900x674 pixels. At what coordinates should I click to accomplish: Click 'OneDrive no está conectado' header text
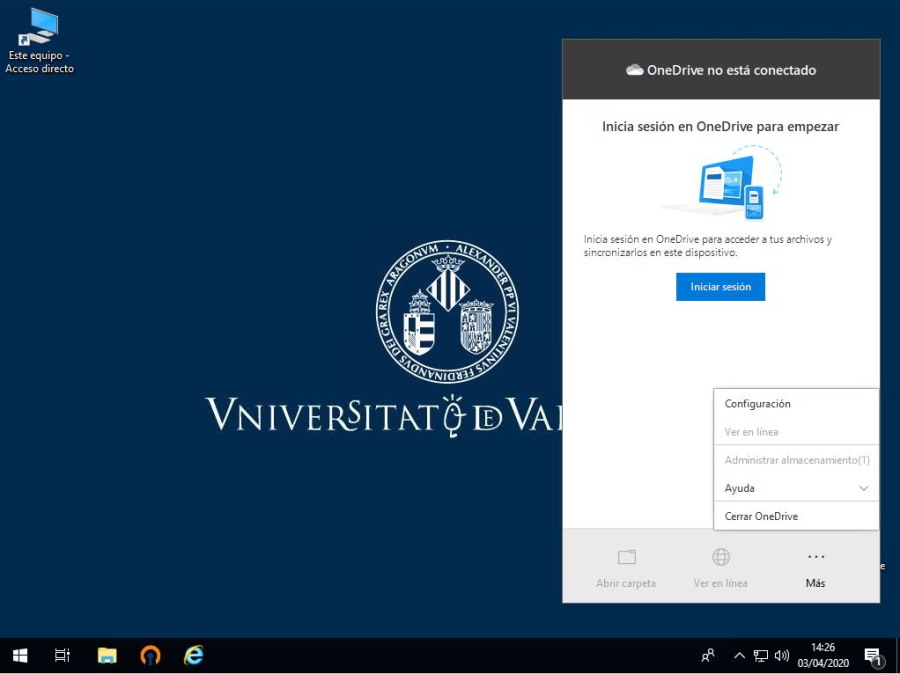coord(731,70)
